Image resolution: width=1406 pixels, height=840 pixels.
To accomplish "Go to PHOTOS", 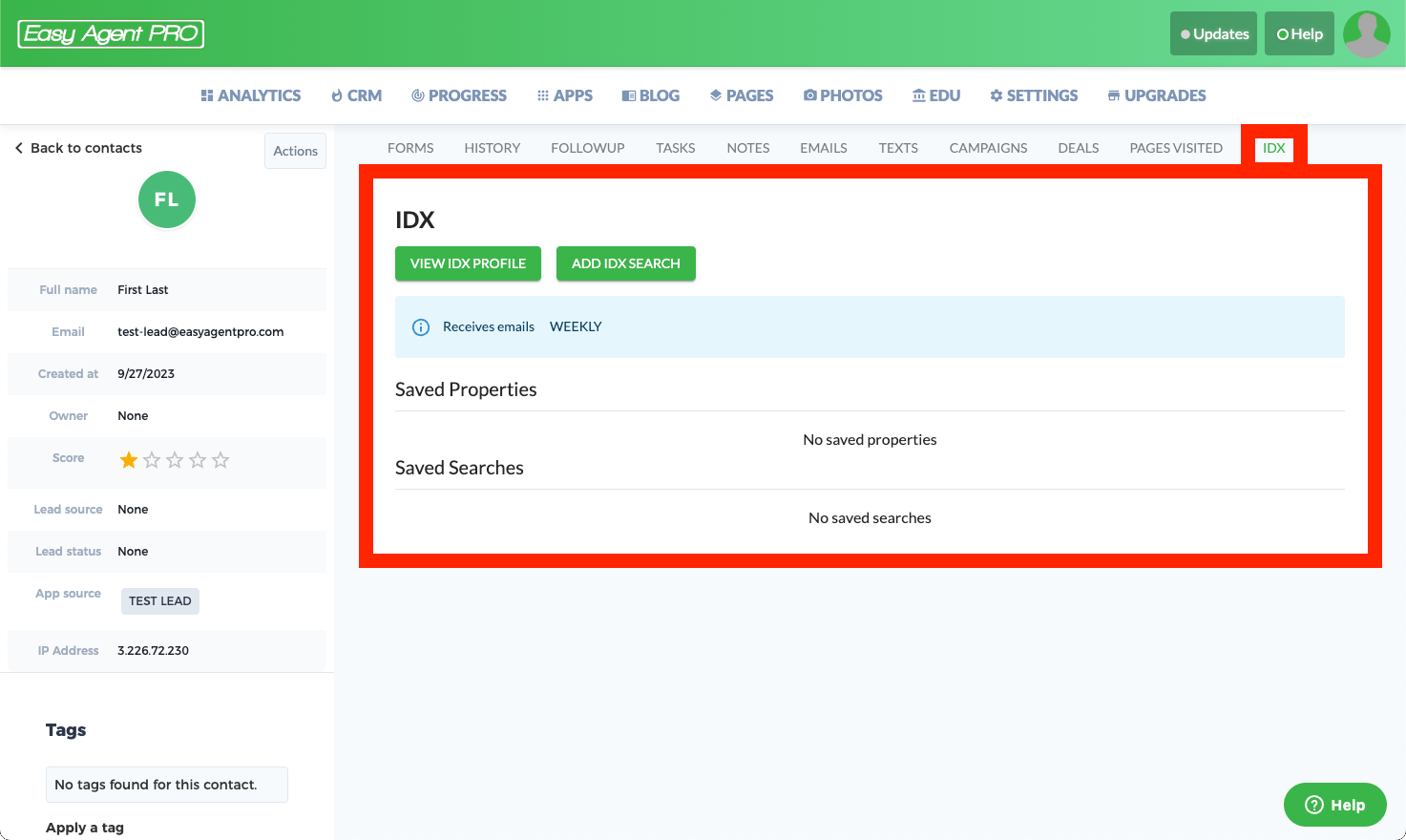I will pyautogui.click(x=843, y=95).
